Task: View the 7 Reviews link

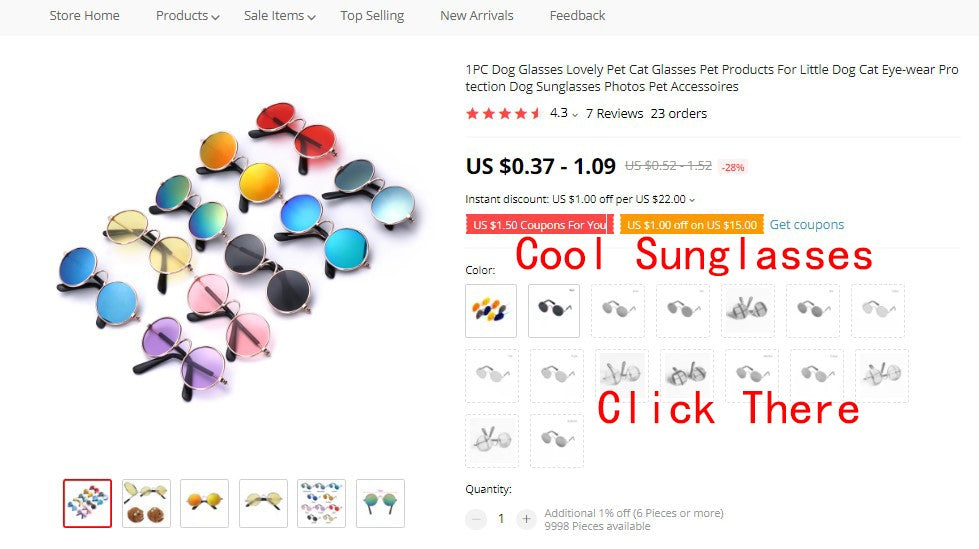Action: coord(614,113)
